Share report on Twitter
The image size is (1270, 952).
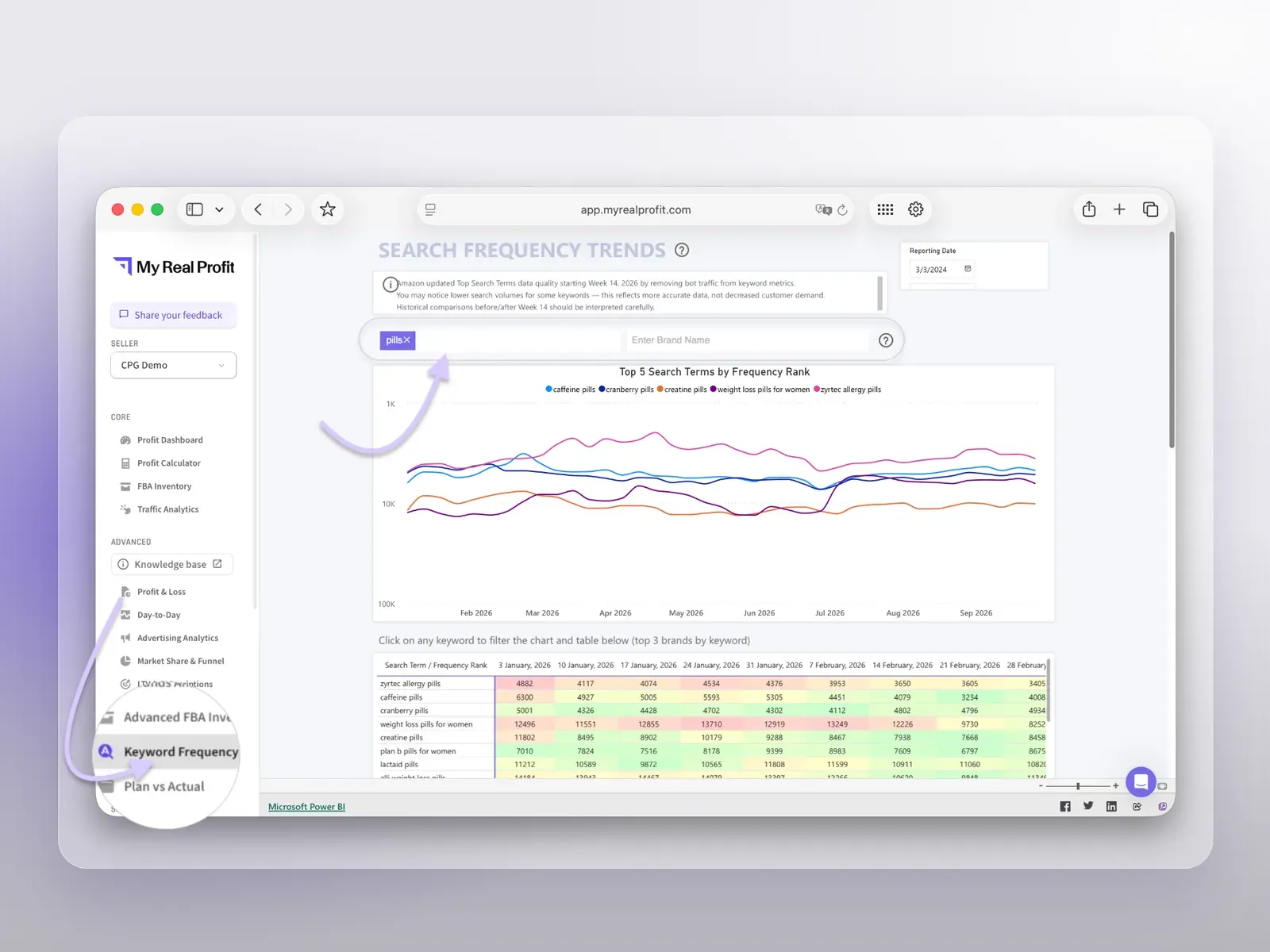point(1088,806)
